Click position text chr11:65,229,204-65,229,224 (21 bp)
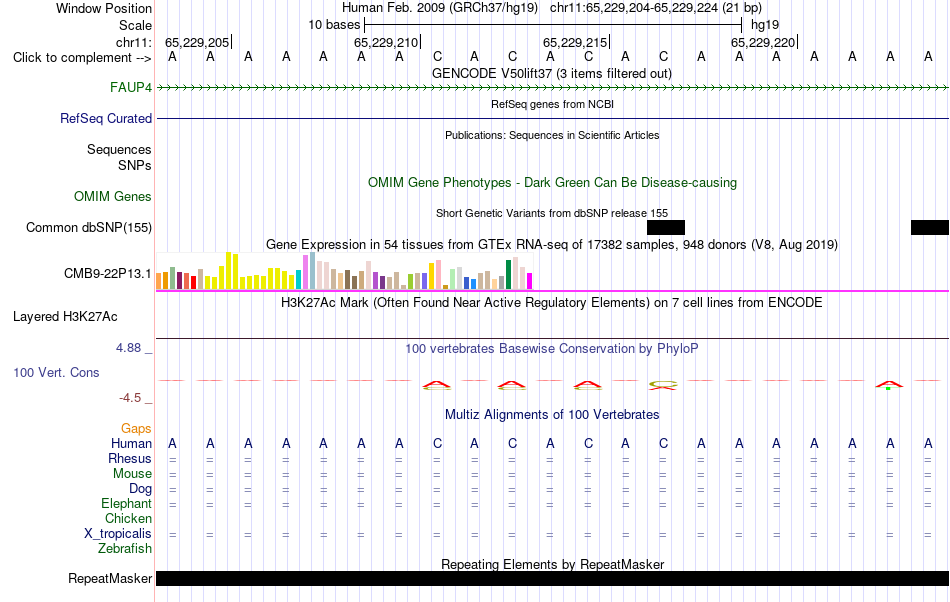The width and height of the screenshot is (950, 602). (656, 8)
